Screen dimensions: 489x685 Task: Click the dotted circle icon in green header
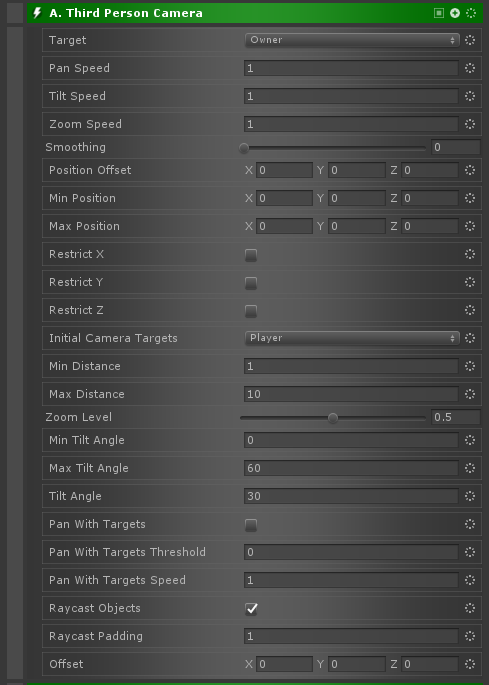471,13
